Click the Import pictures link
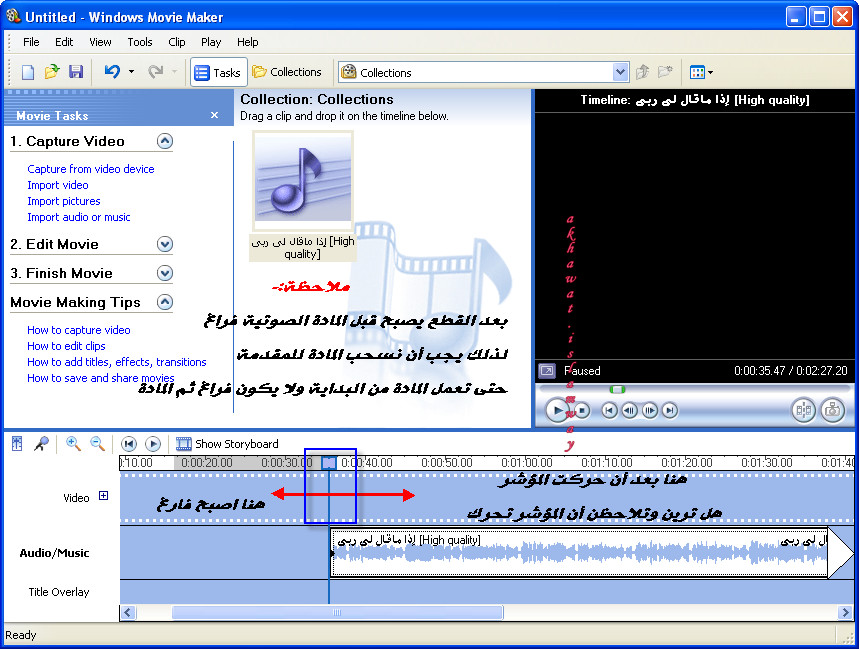This screenshot has width=859, height=649. click(64, 201)
